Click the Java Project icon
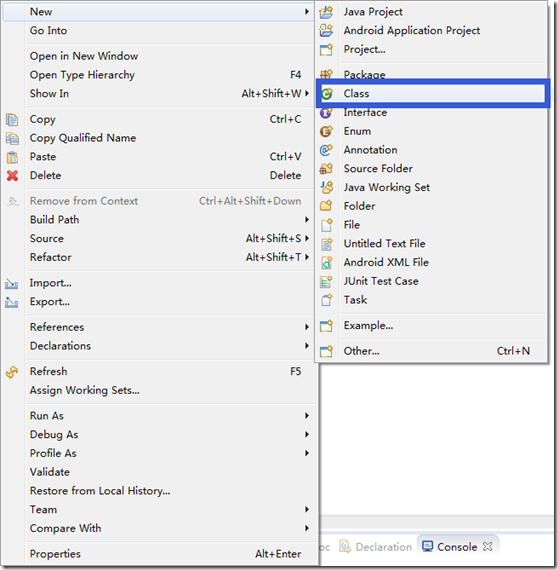This screenshot has width=558, height=570. pos(326,12)
